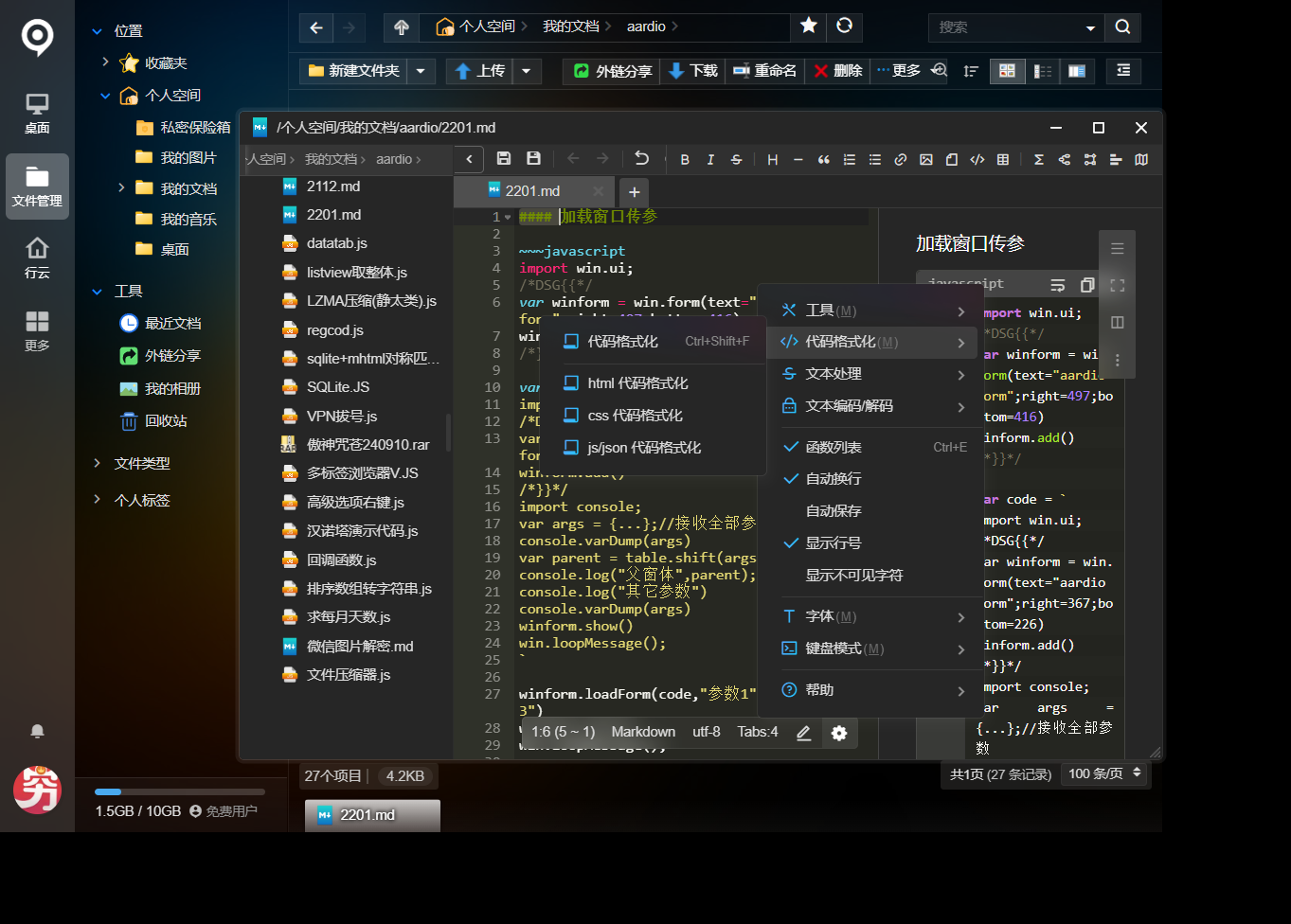The height and width of the screenshot is (924, 1291).
Task: Insert a table using the table icon
Action: click(1003, 160)
